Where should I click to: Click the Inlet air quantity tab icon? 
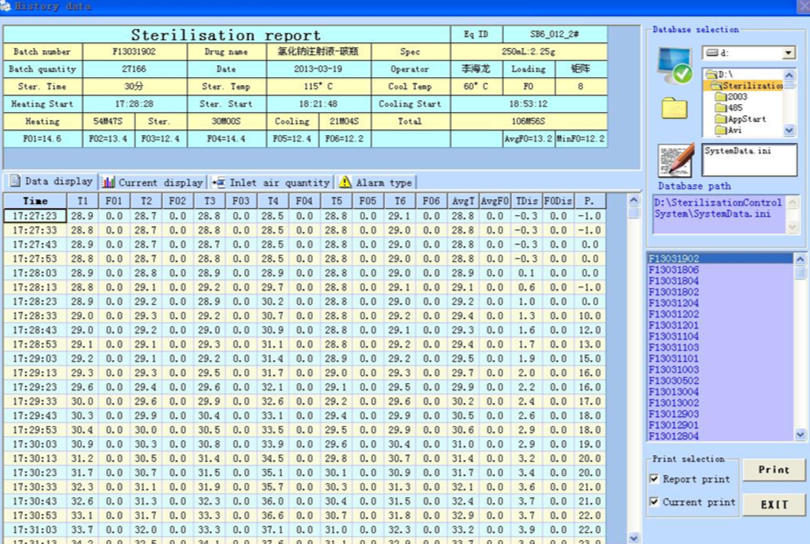(219, 183)
